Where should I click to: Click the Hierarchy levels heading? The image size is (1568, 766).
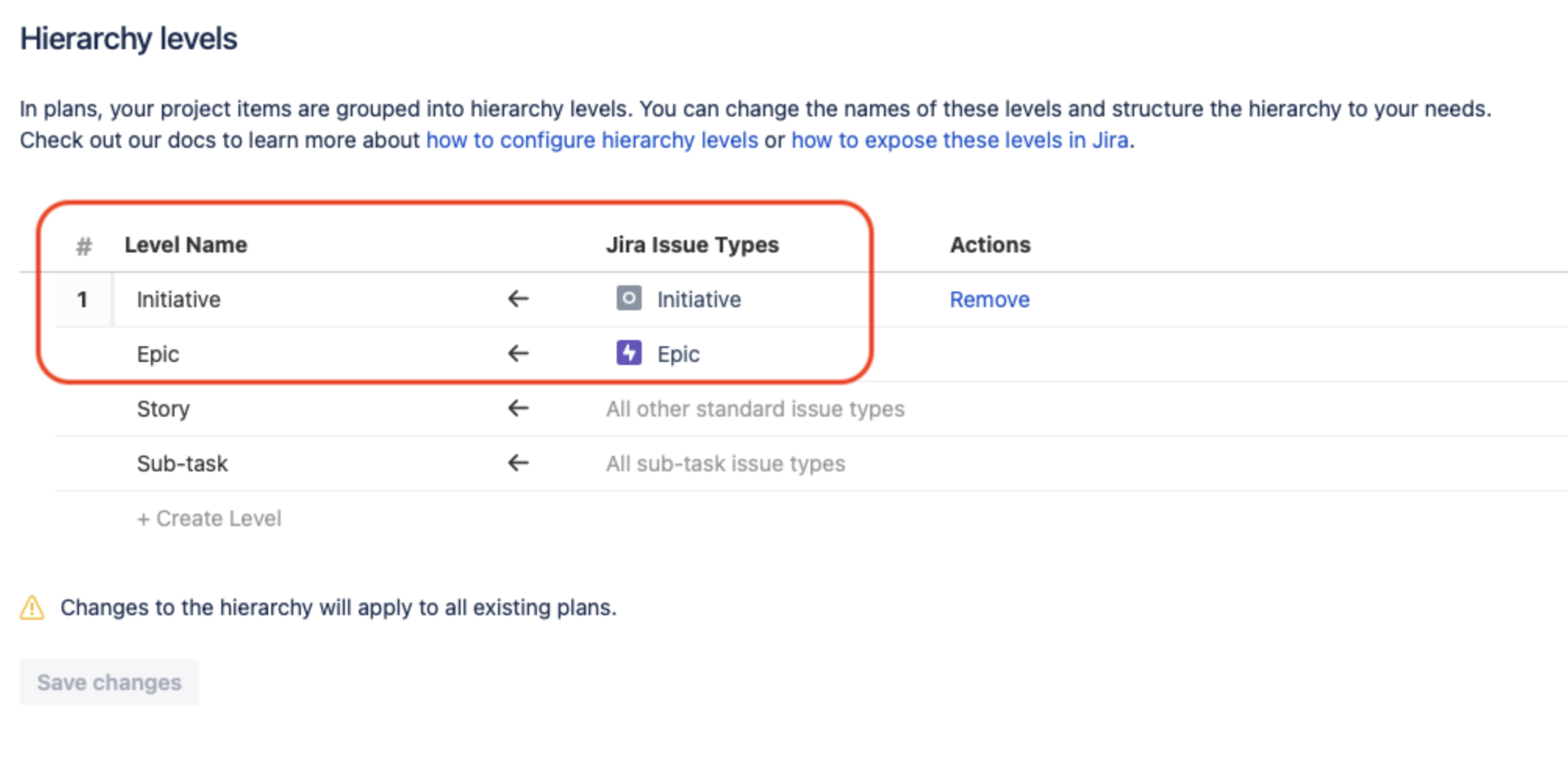tap(129, 38)
